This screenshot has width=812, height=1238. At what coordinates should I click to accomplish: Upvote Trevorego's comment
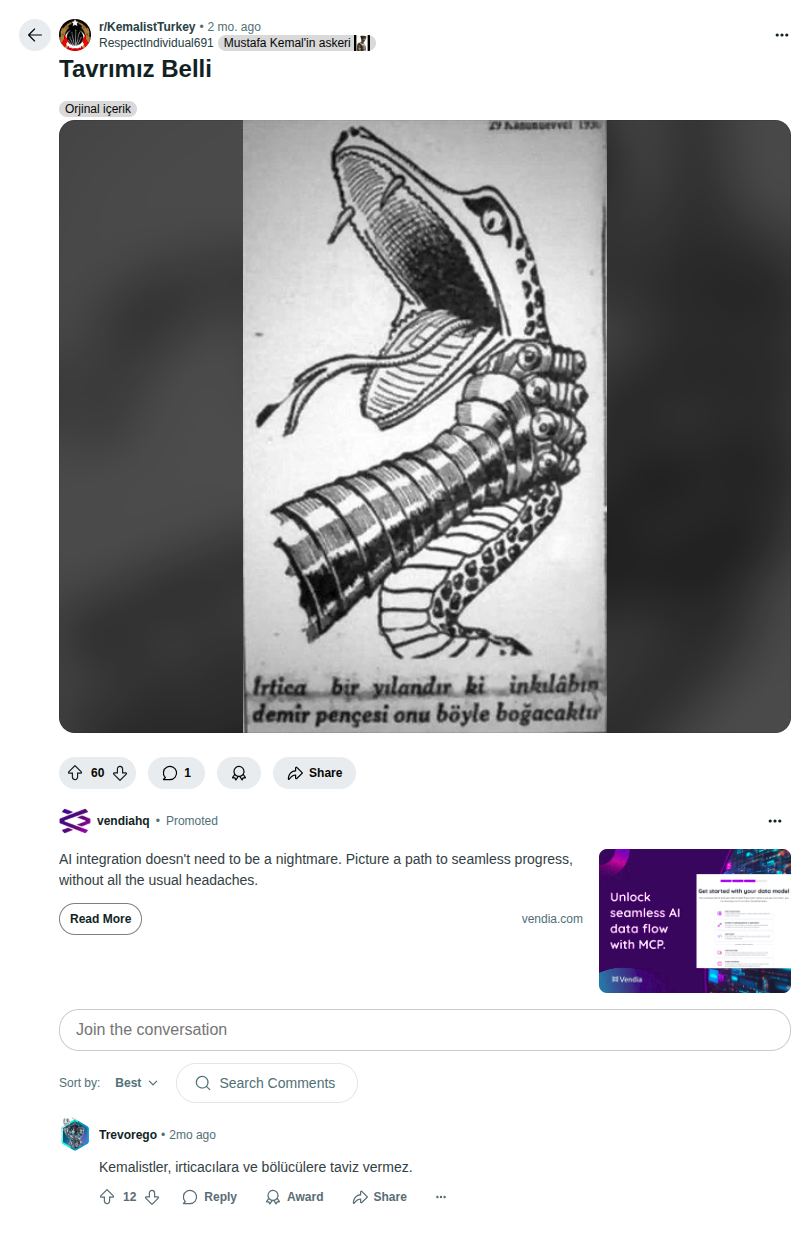(107, 1197)
